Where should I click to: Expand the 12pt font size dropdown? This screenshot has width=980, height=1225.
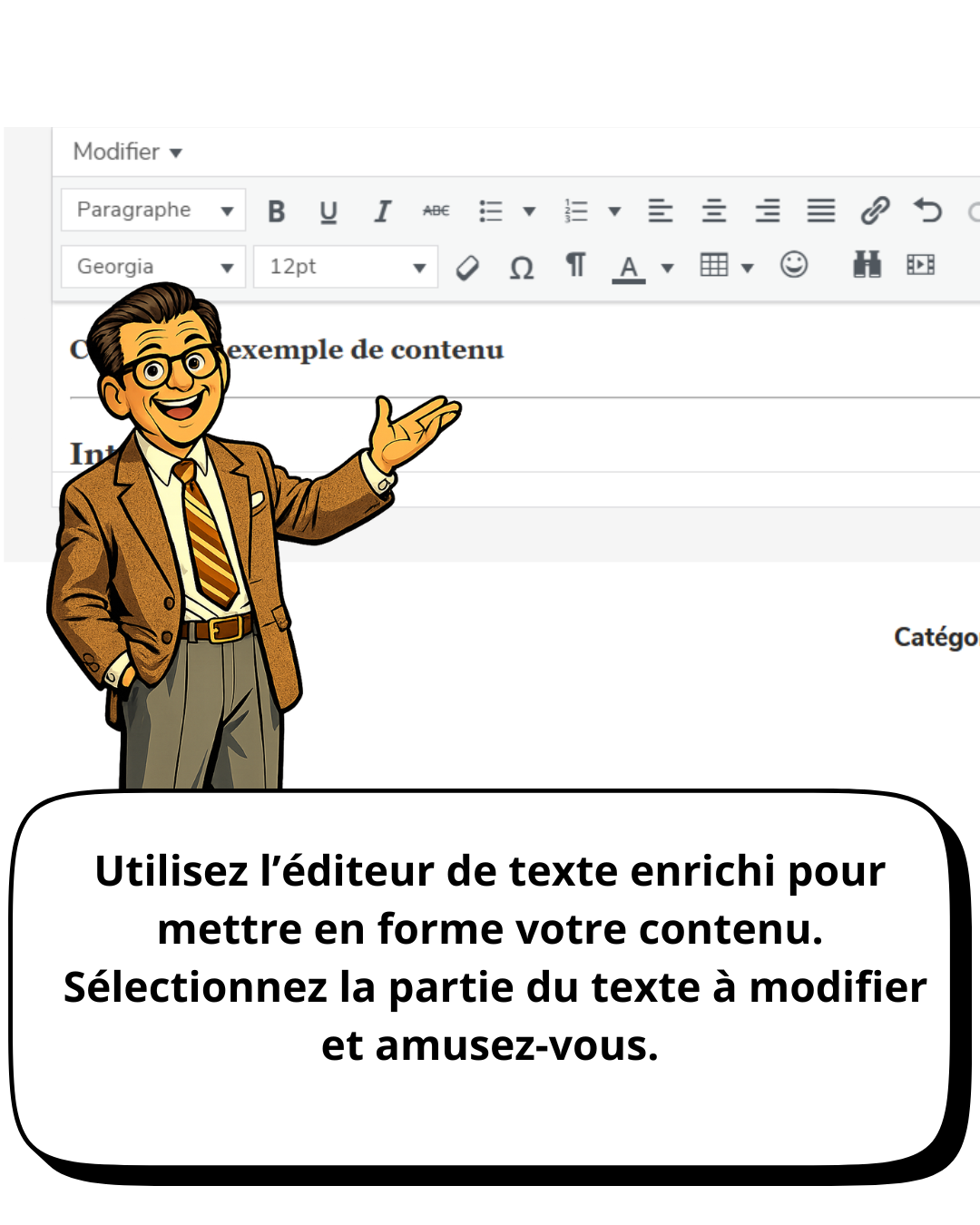[346, 267]
